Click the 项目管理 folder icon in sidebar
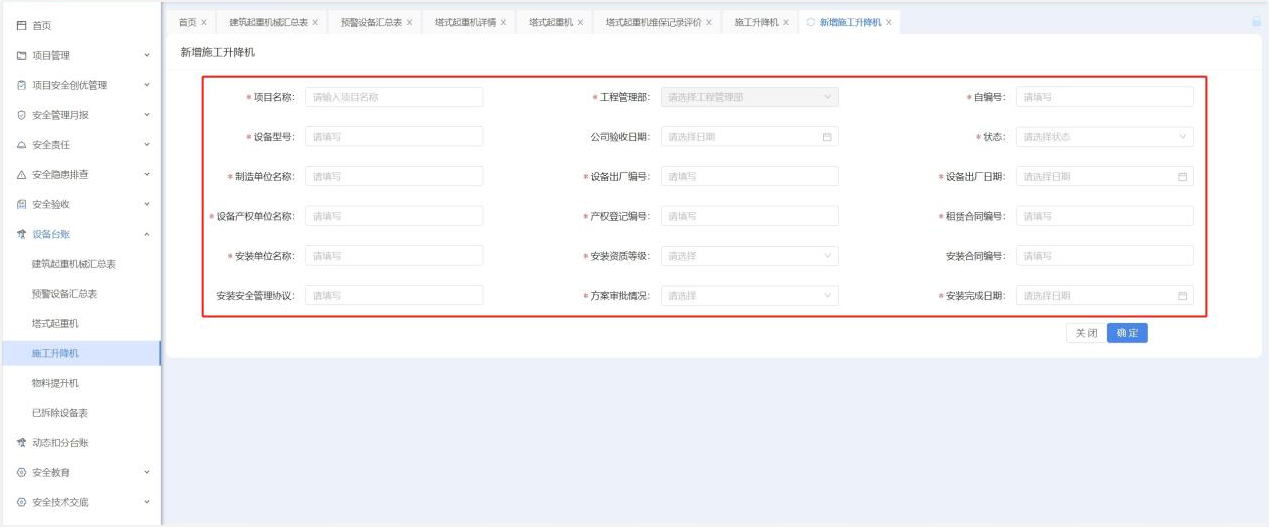The image size is (1271, 529). (21, 55)
